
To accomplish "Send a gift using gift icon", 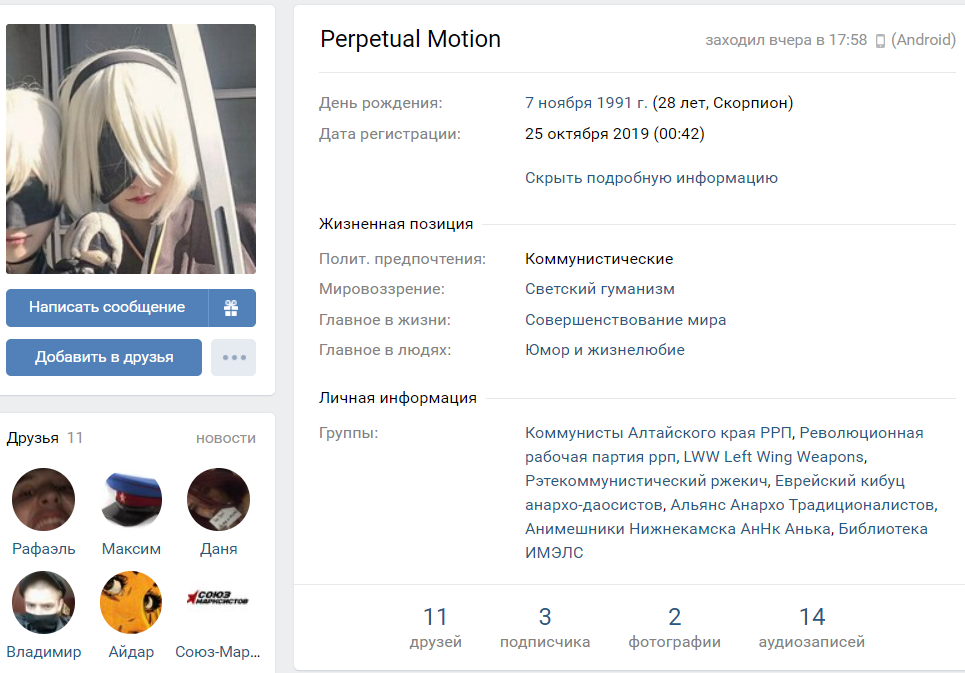I will (x=231, y=308).
